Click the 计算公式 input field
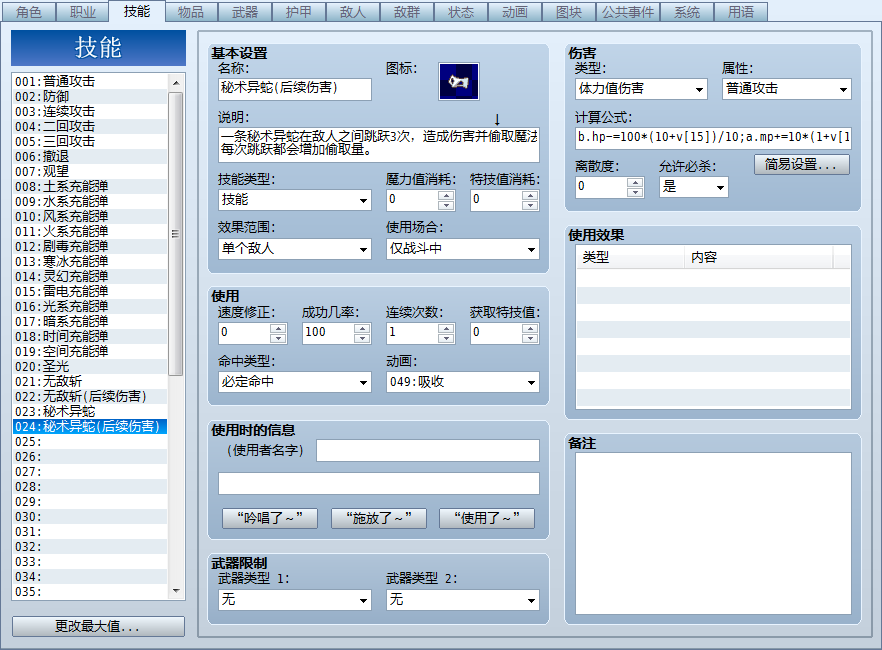The height and width of the screenshot is (650, 882). coord(713,138)
